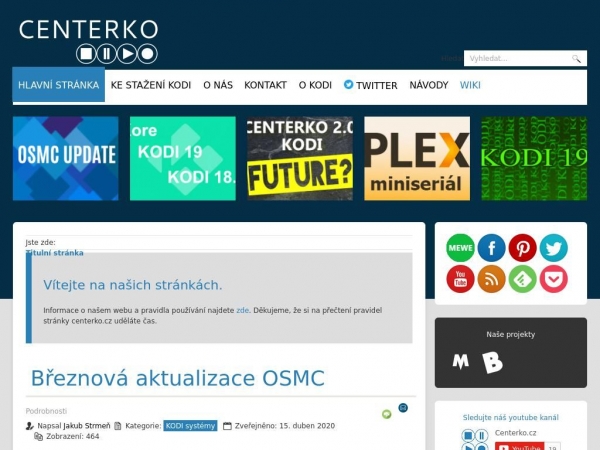The image size is (600, 450).
Task: Click the Podrobnosti label
Action: pos(46,411)
